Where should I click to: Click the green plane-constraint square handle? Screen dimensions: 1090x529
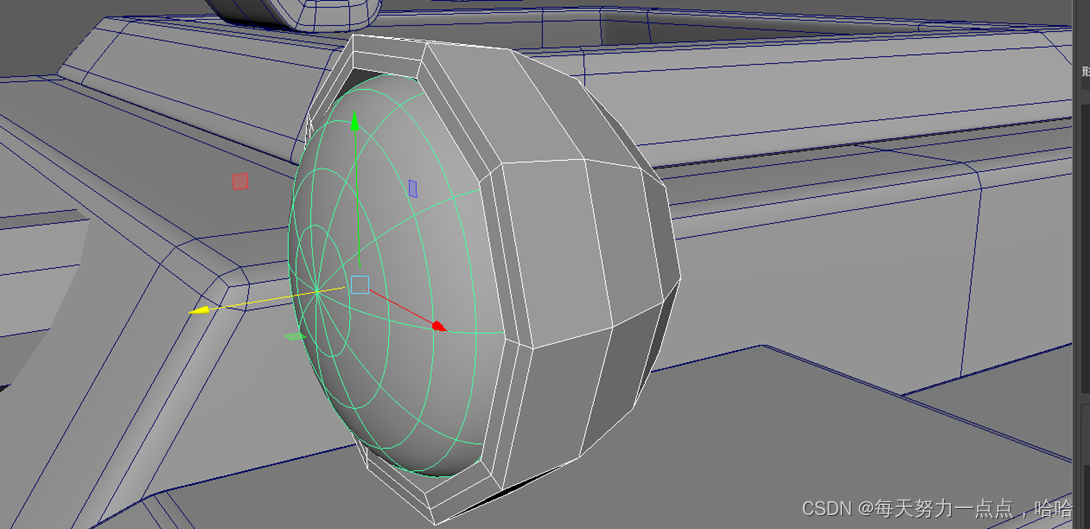[295, 336]
